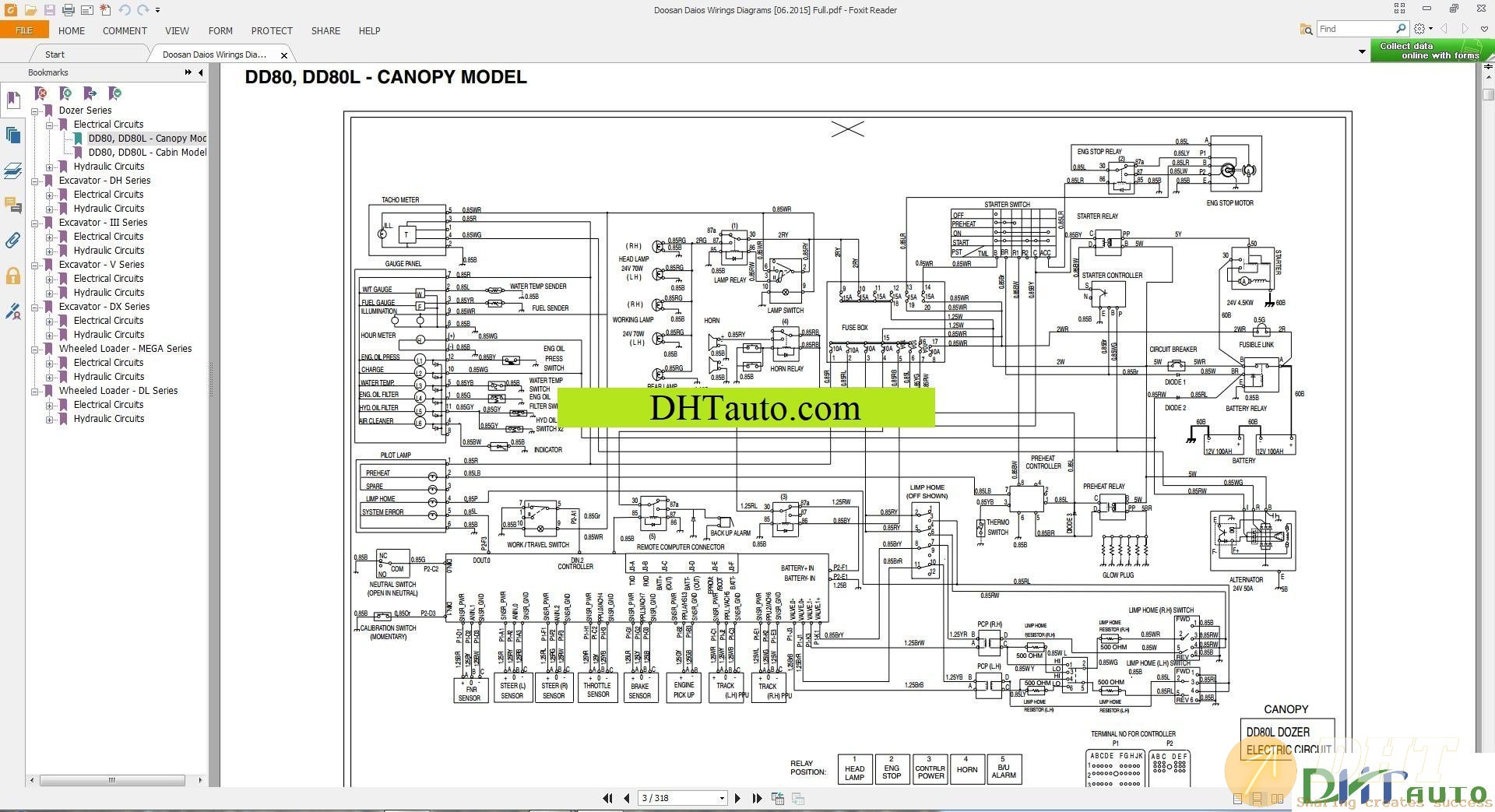Viewport: 1495px width, 812px height.
Task: Open the Comments panel in the sidebar
Action: point(12,206)
